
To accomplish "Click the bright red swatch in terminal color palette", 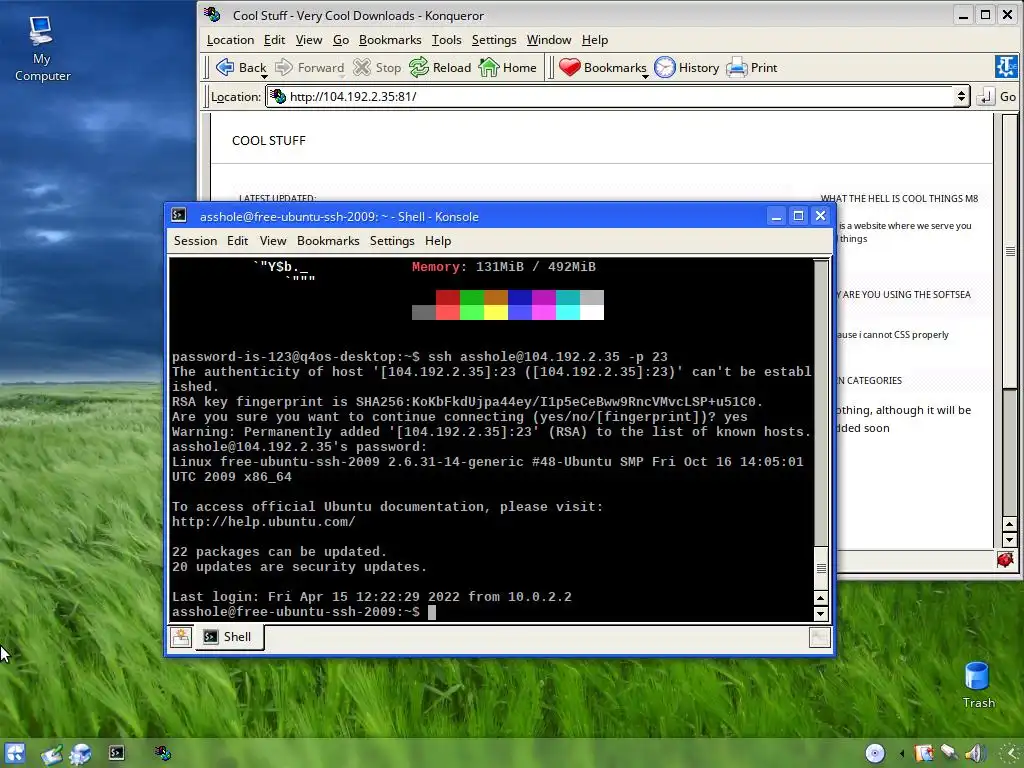I will [x=448, y=312].
